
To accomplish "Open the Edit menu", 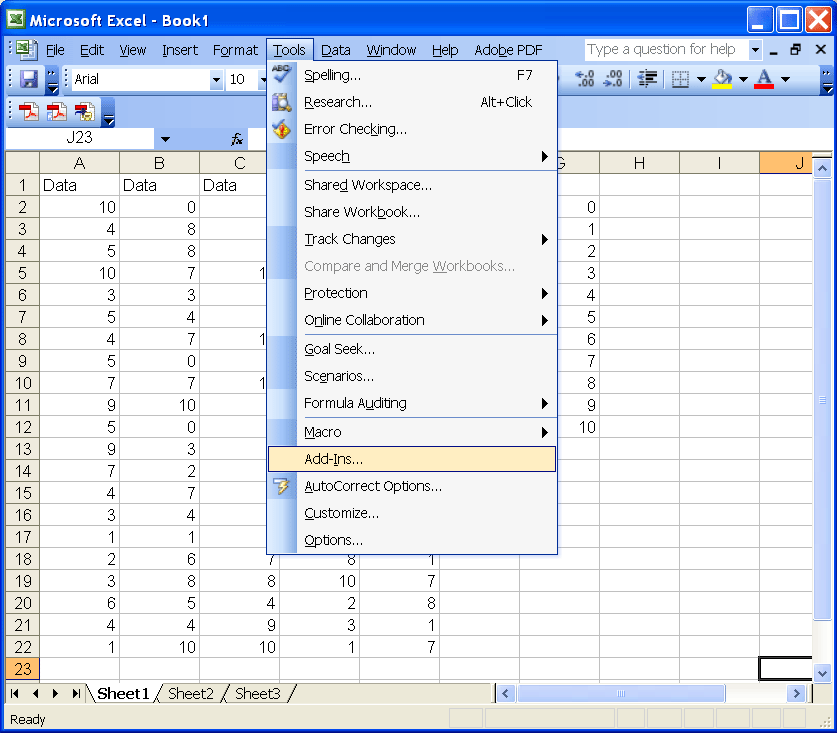I will point(92,50).
